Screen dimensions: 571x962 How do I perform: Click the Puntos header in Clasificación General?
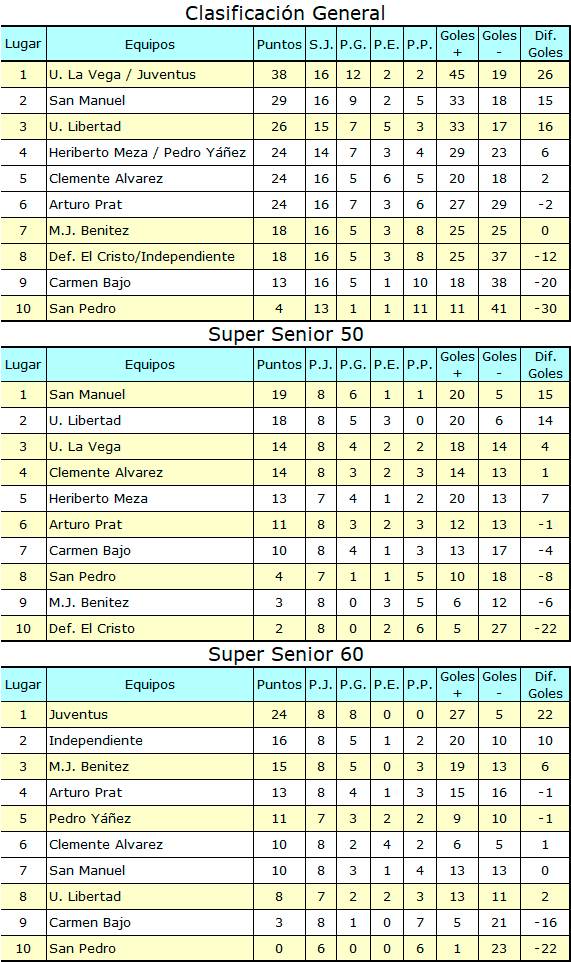click(279, 44)
